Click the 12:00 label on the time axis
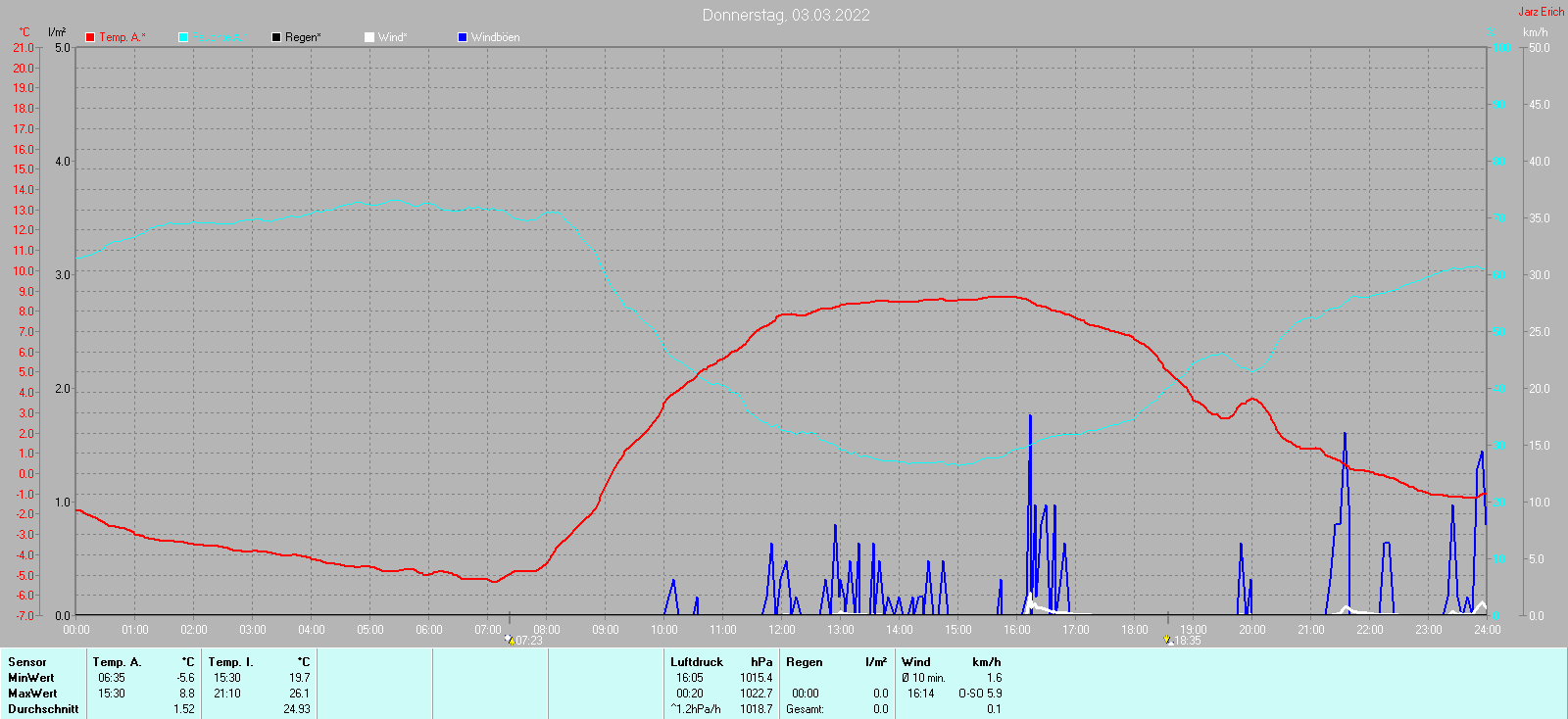The height and width of the screenshot is (719, 1568). (782, 630)
